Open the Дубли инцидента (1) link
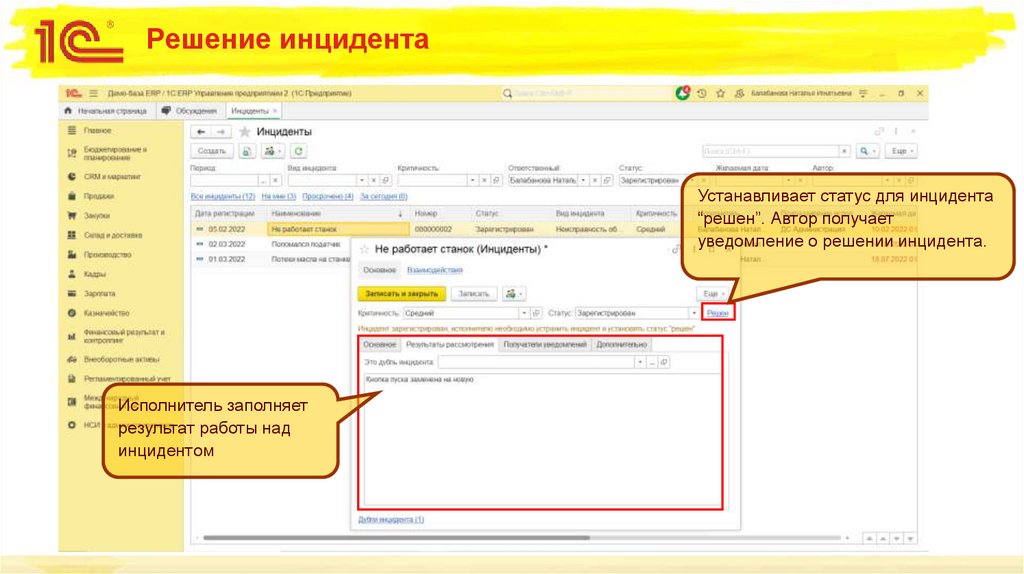The height and width of the screenshot is (574, 1024). 391,520
